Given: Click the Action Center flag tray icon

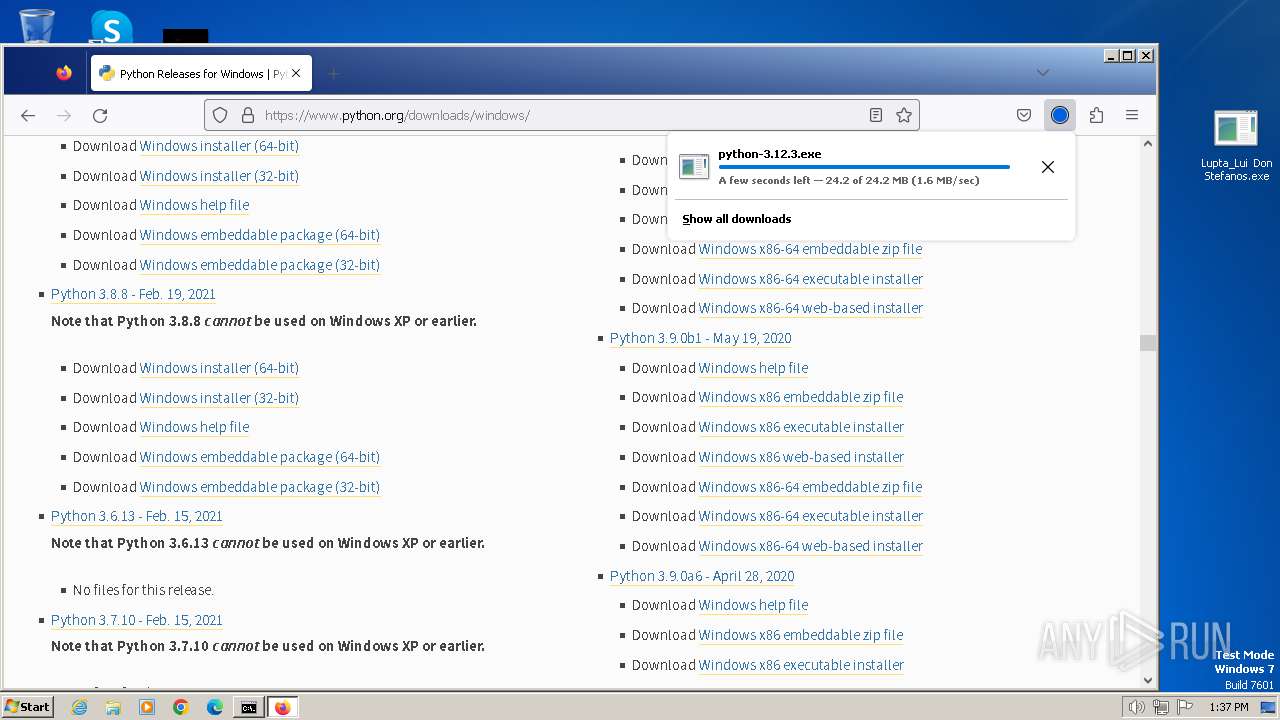Looking at the screenshot, I should (1185, 707).
